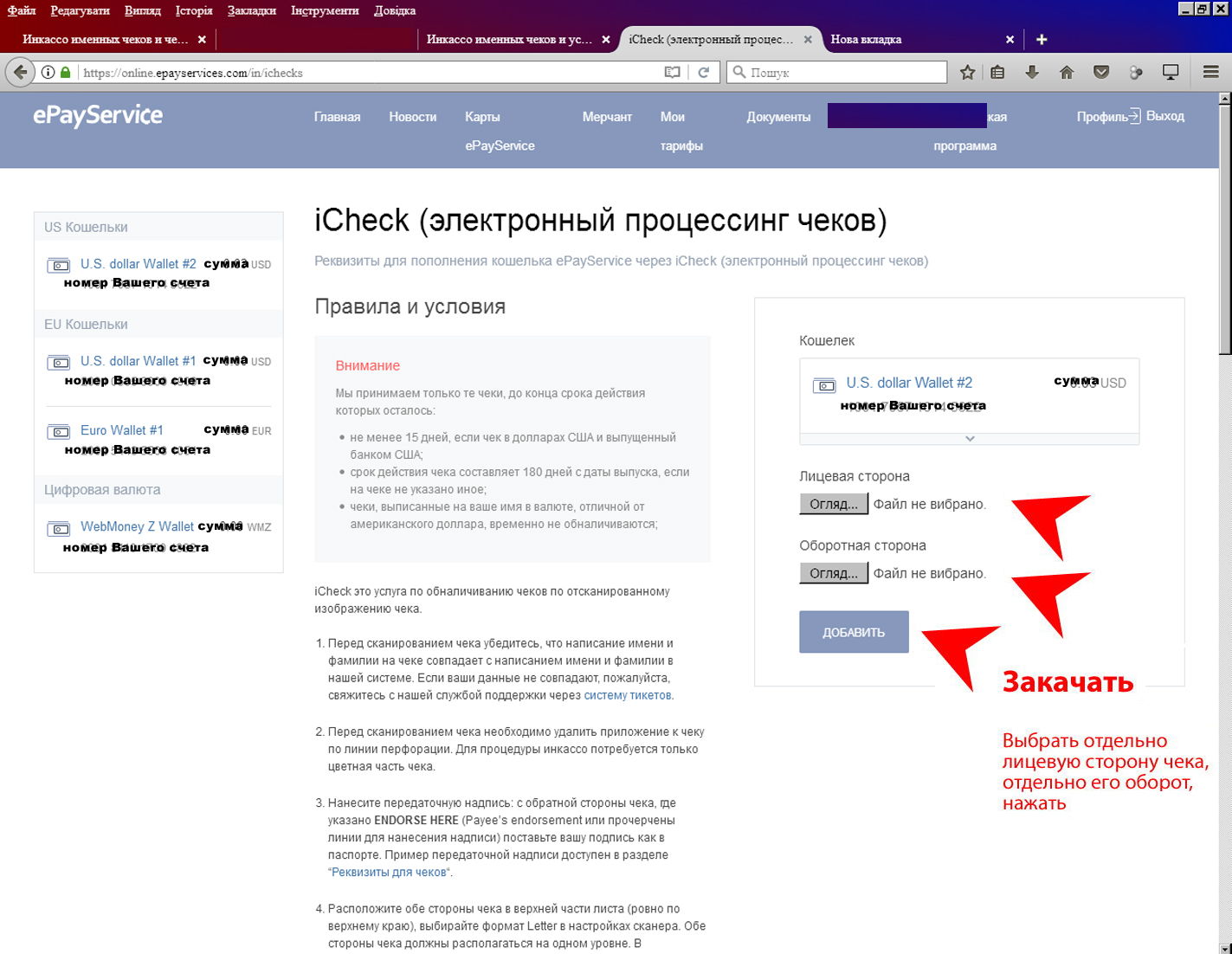
Task: Open the hamburger browser menu
Action: [x=1211, y=73]
